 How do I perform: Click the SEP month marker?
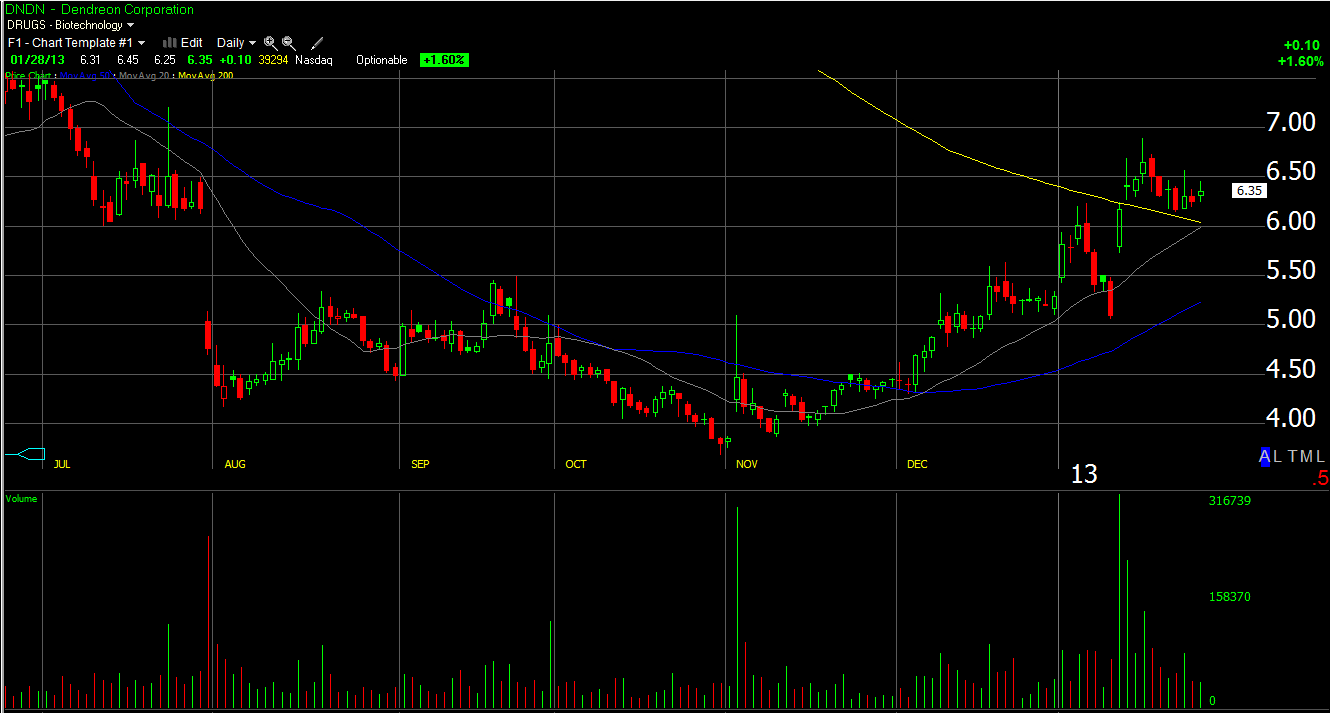421,464
